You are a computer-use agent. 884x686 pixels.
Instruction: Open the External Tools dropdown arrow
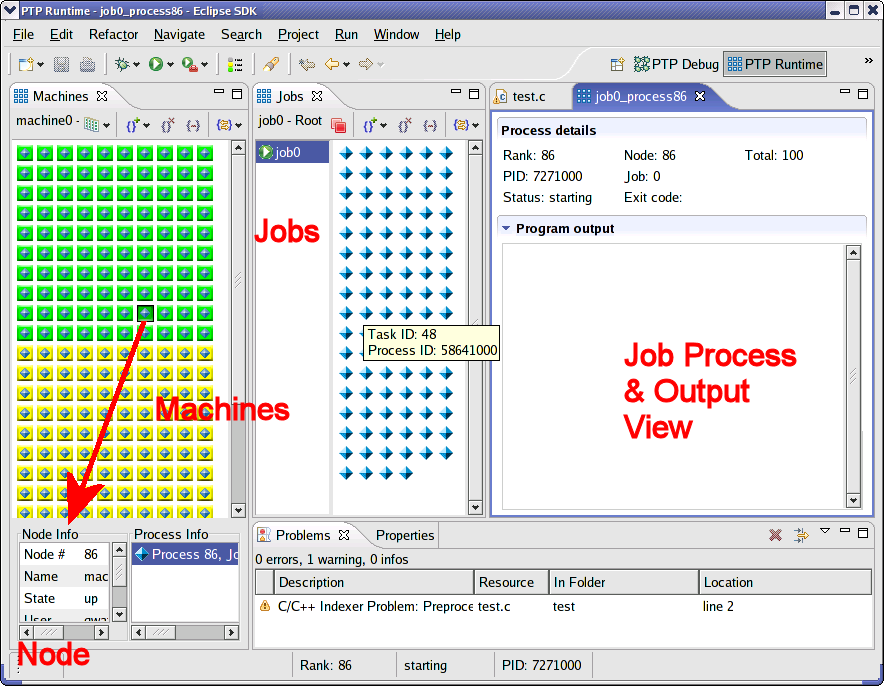tap(205, 65)
